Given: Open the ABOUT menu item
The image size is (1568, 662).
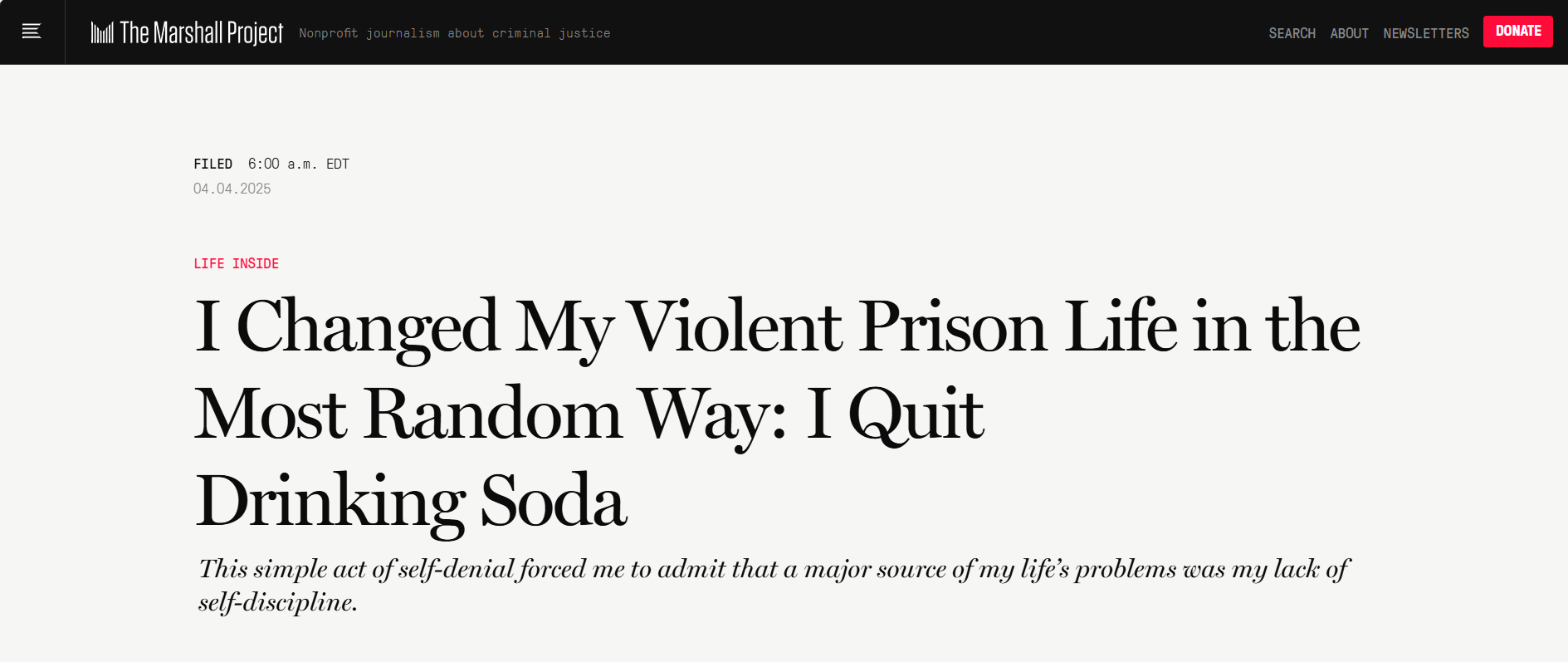Looking at the screenshot, I should [x=1349, y=33].
